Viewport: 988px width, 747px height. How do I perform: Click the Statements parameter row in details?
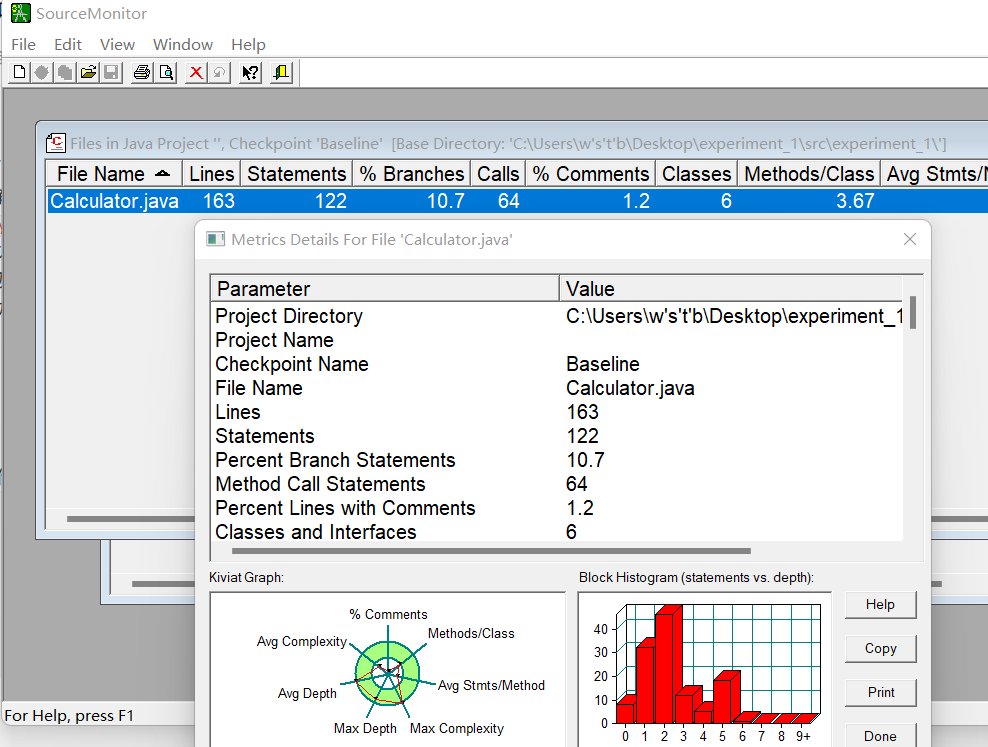click(557, 436)
